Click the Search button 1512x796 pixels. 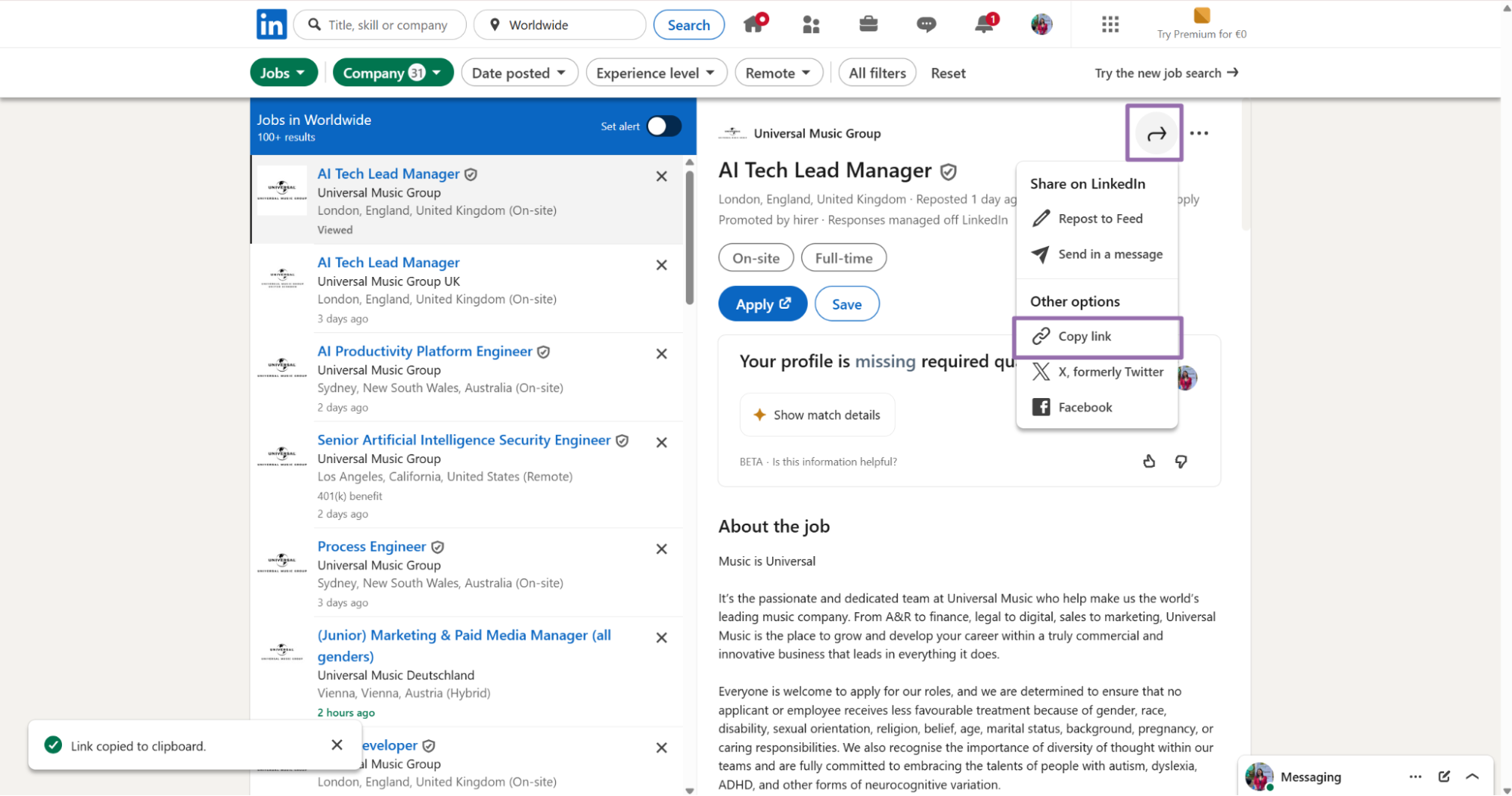(x=688, y=24)
